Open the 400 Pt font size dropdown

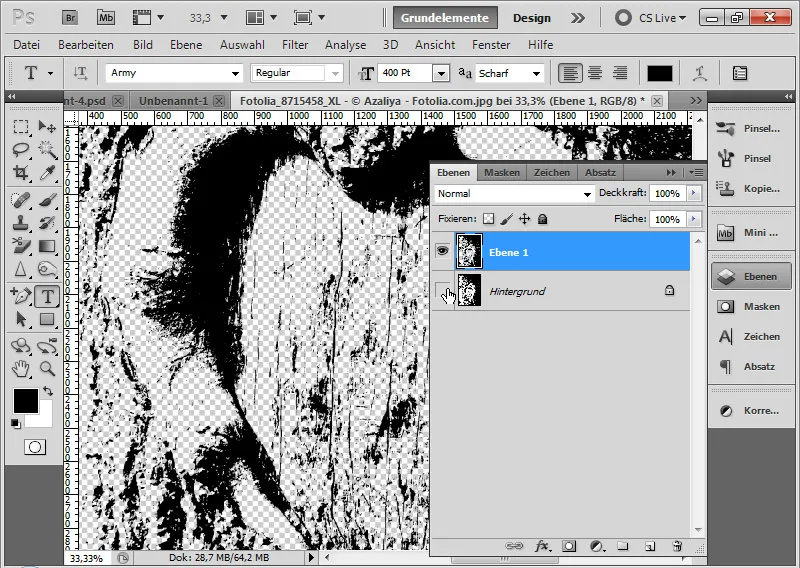pos(441,73)
